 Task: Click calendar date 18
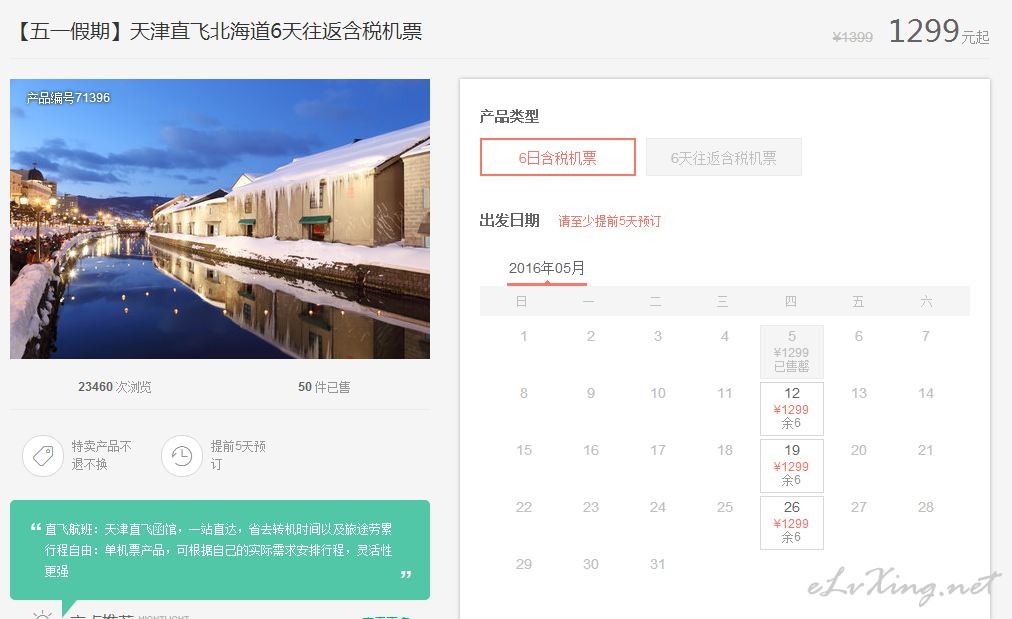[725, 450]
